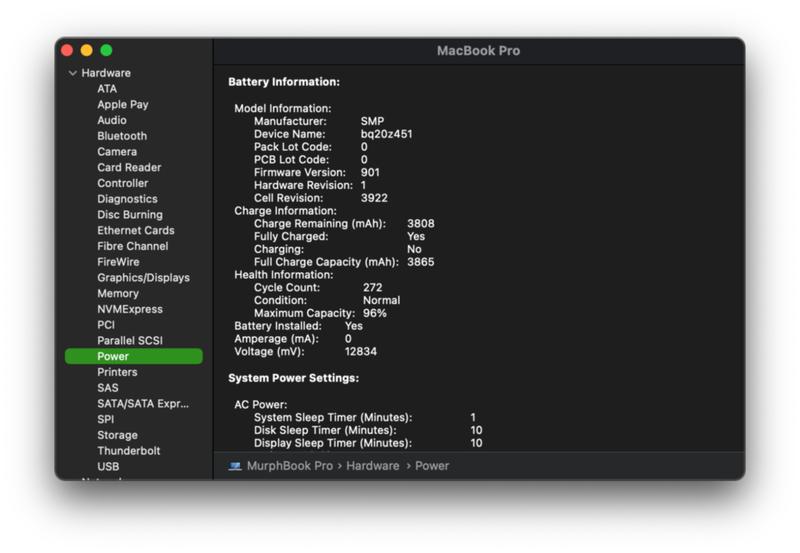
Task: Select the Cycle Count value 272
Action: click(372, 288)
